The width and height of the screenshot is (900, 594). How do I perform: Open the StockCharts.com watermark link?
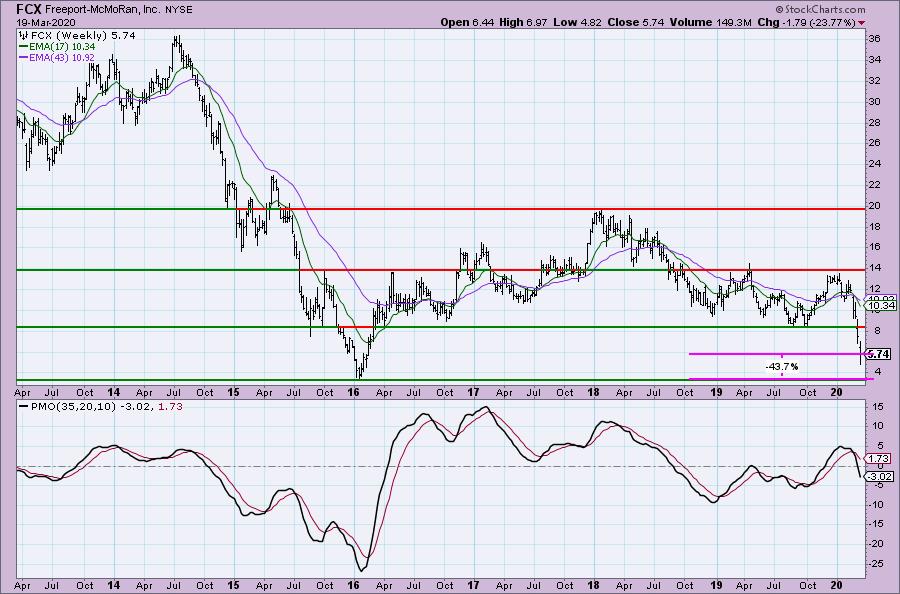(x=820, y=9)
